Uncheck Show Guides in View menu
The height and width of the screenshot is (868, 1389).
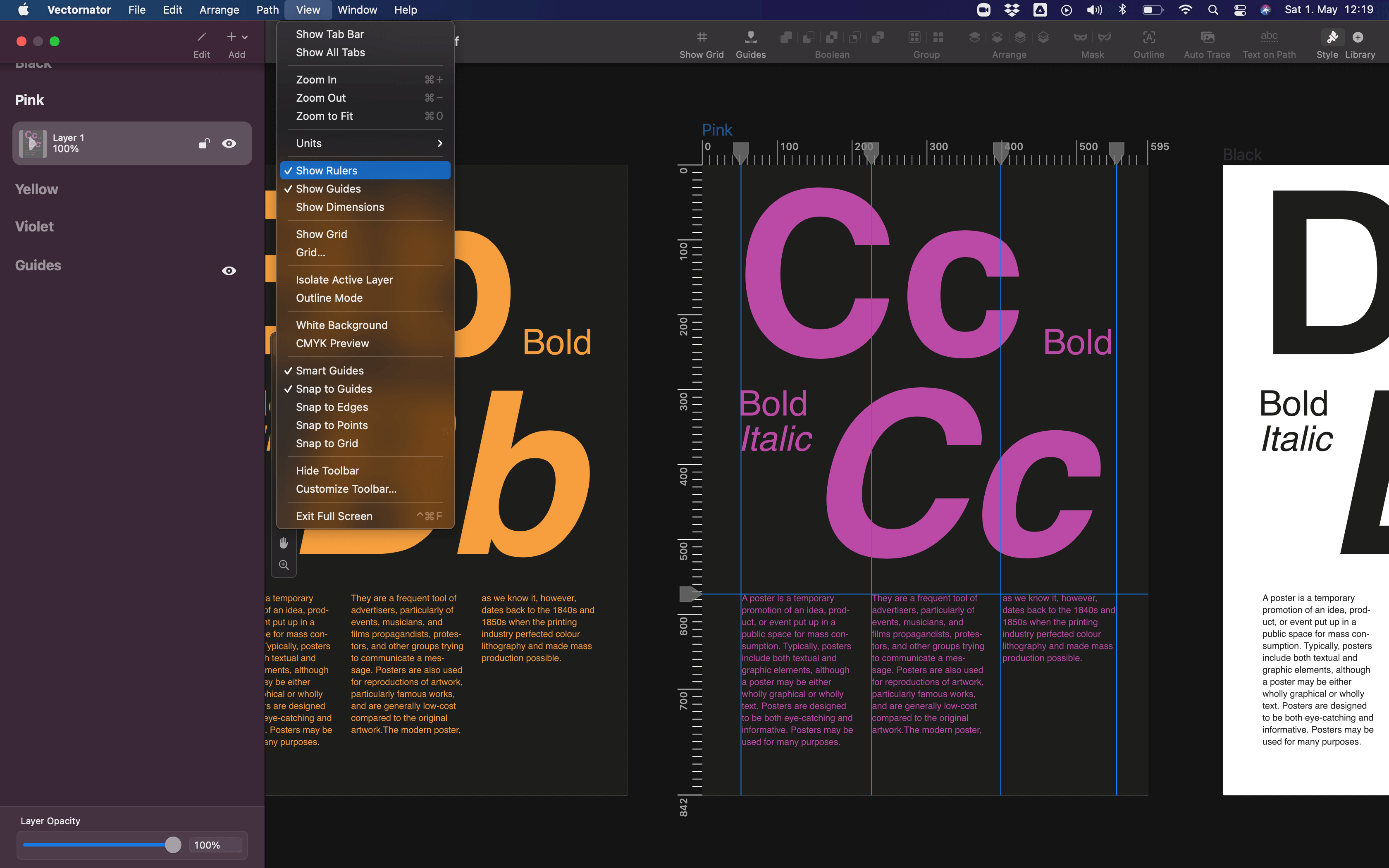pyautogui.click(x=365, y=189)
